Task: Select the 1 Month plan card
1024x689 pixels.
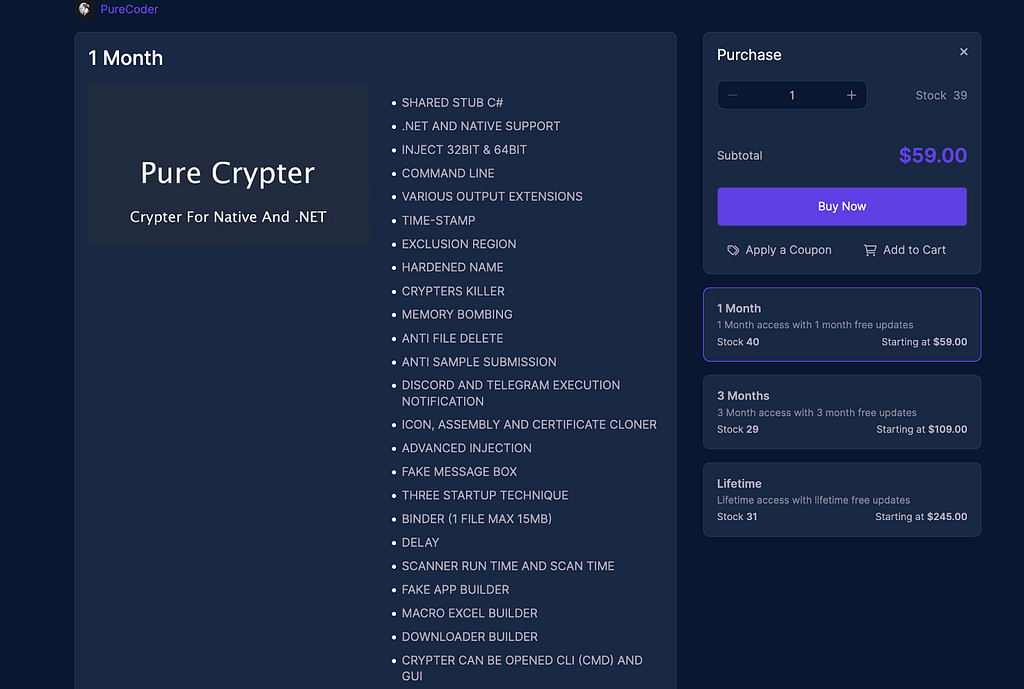Action: (x=841, y=324)
